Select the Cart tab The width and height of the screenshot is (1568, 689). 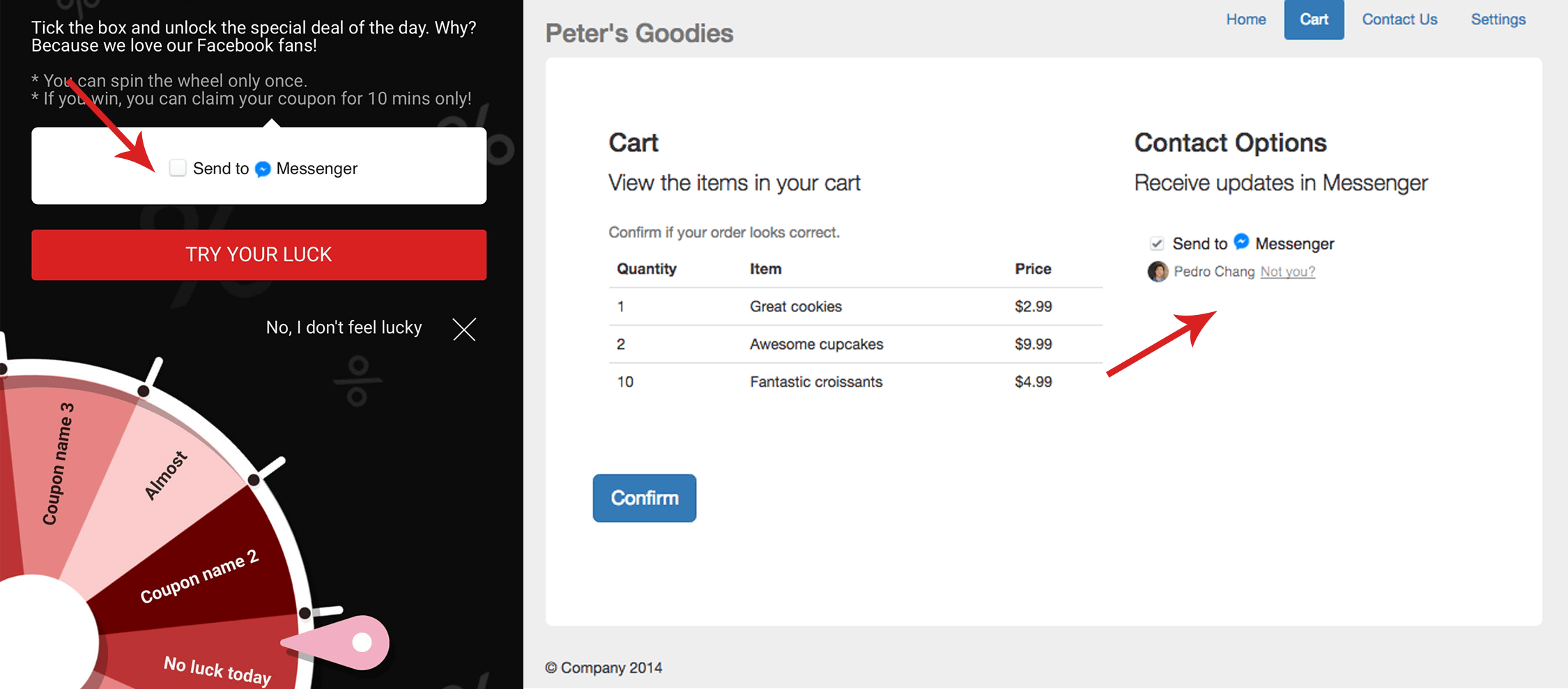(1314, 20)
